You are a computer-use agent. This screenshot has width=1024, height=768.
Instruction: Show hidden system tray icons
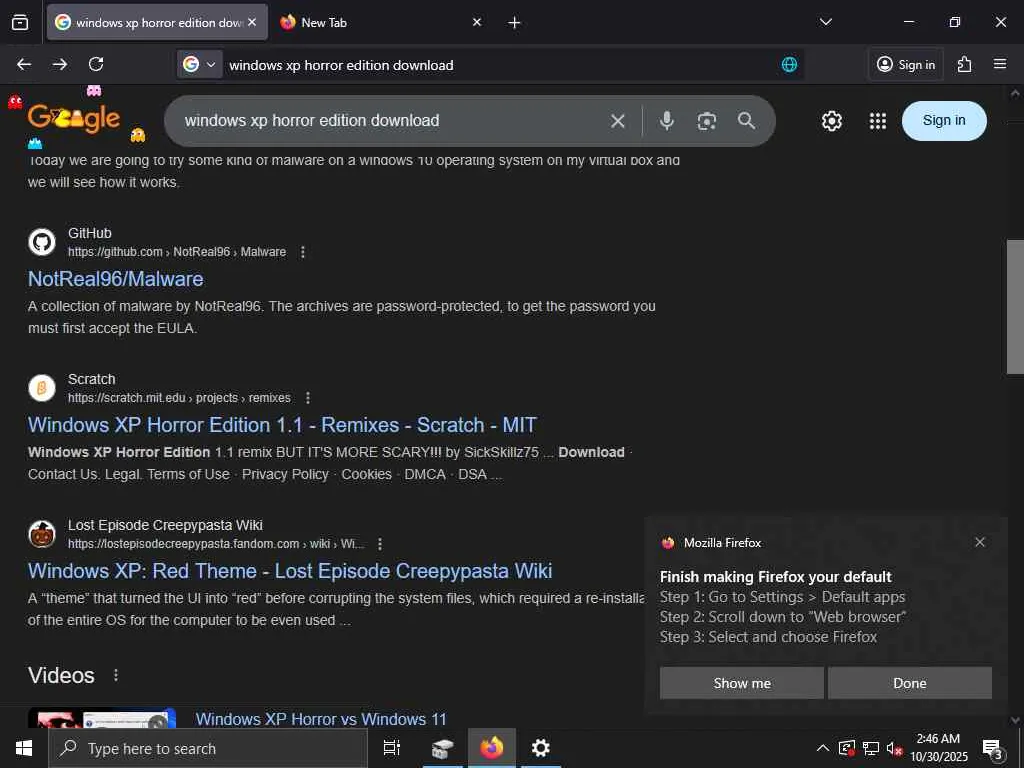click(x=823, y=748)
